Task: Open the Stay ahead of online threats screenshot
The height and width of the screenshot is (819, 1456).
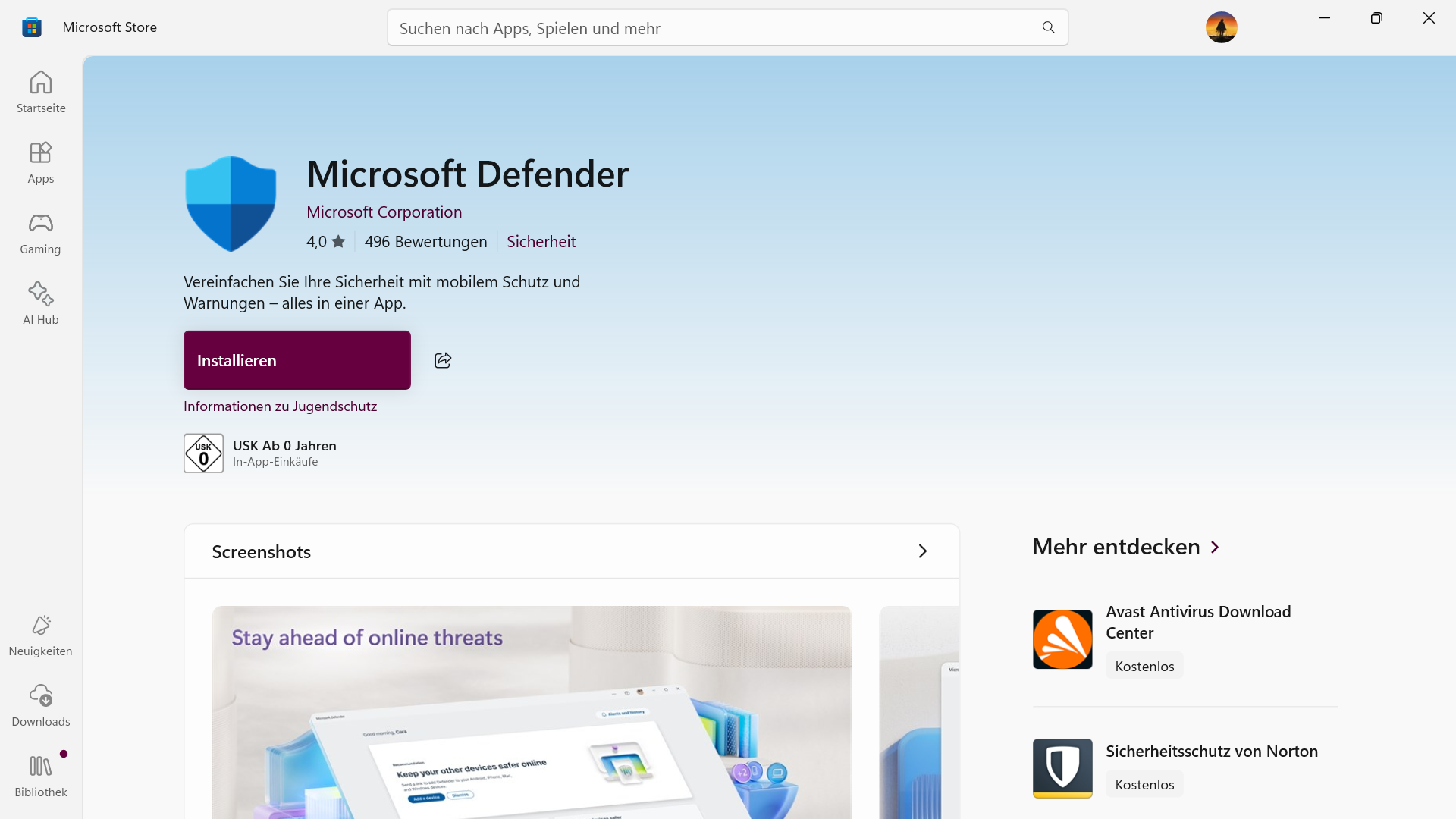Action: click(x=532, y=712)
